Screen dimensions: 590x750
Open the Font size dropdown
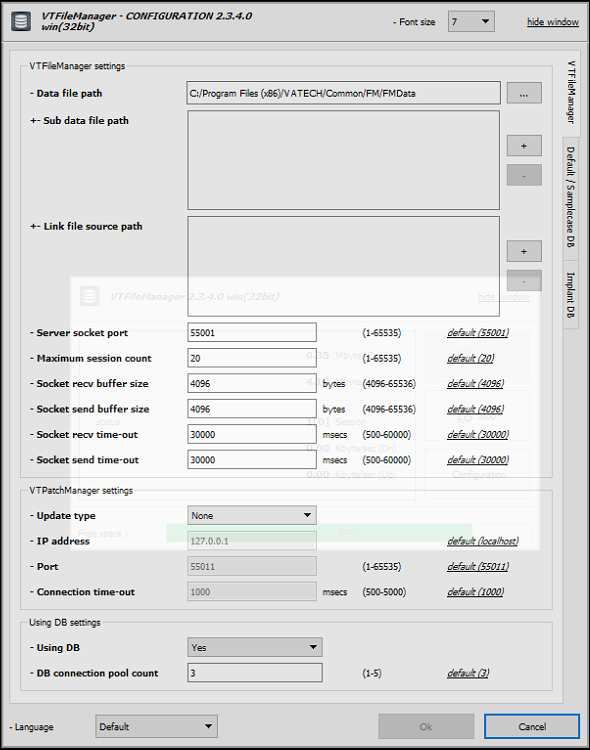point(471,22)
